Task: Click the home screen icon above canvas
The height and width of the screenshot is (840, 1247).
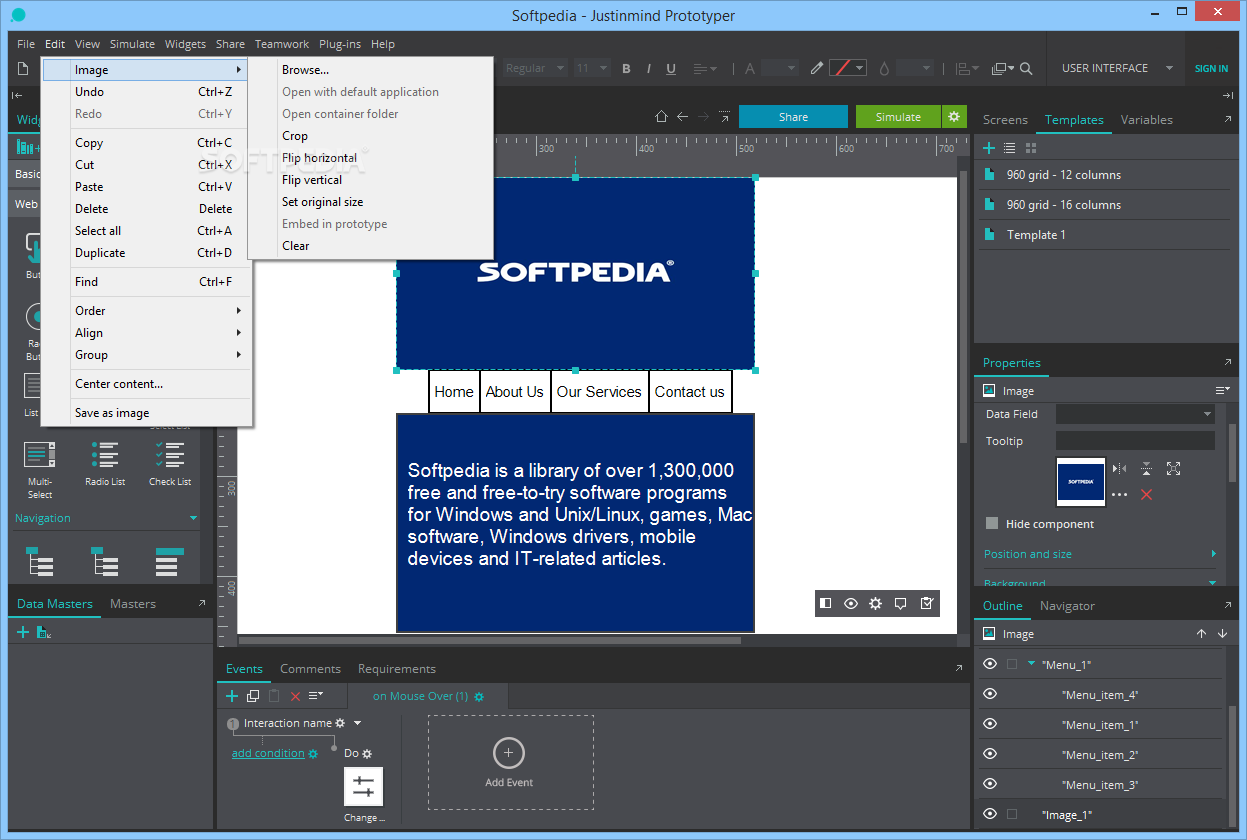Action: tap(661, 117)
